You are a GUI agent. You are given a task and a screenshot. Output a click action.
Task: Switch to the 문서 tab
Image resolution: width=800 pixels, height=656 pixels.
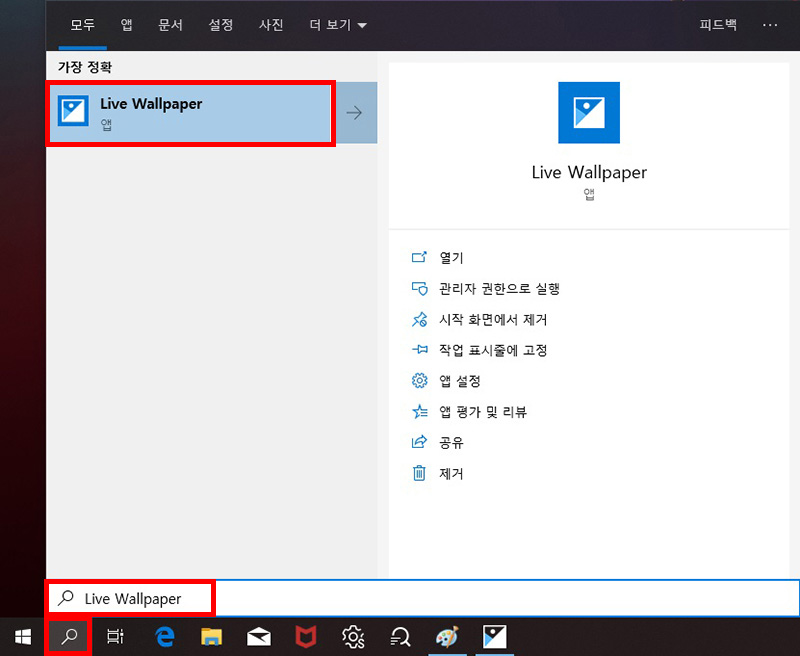pos(170,24)
